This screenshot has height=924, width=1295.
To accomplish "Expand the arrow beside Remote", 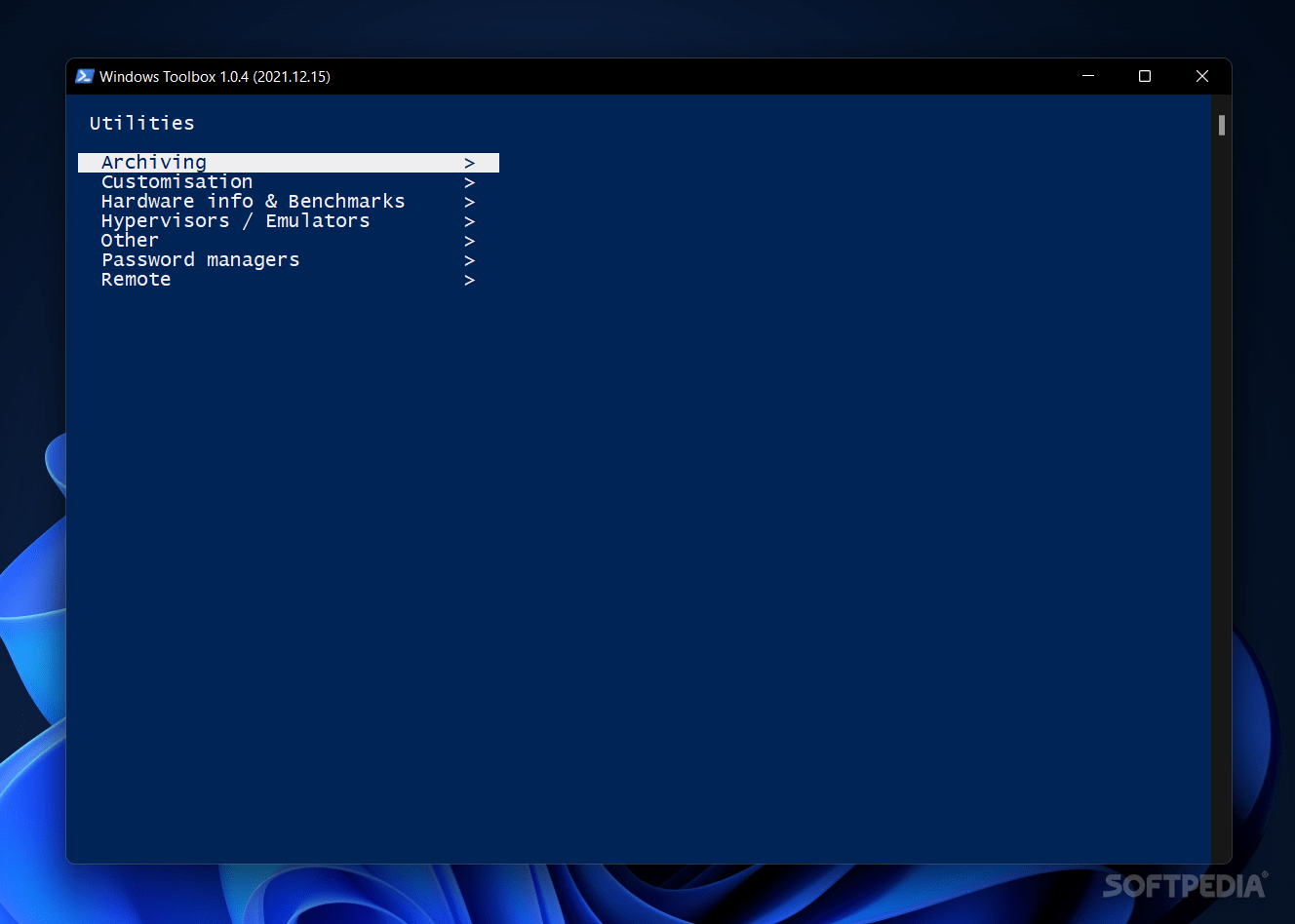I will 469,280.
